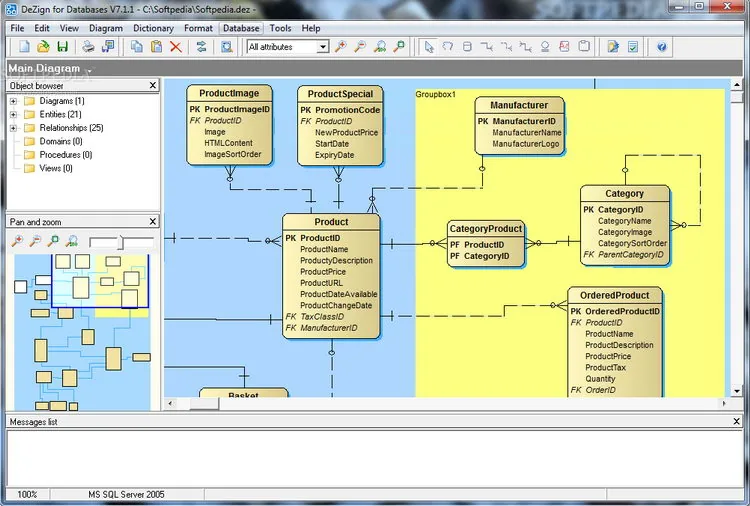Viewport: 750px width, 506px height.
Task: Close the Pan and zoom panel
Action: (x=153, y=221)
